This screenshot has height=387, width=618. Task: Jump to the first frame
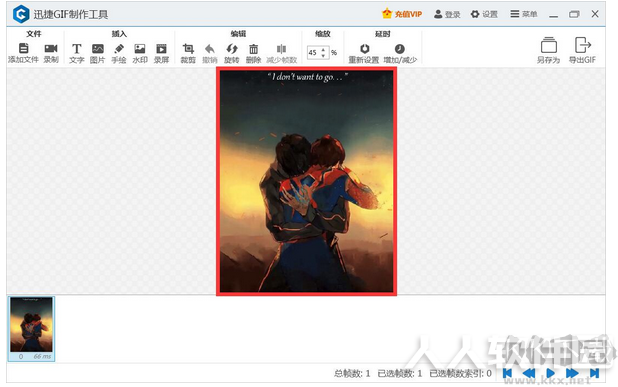coord(507,373)
